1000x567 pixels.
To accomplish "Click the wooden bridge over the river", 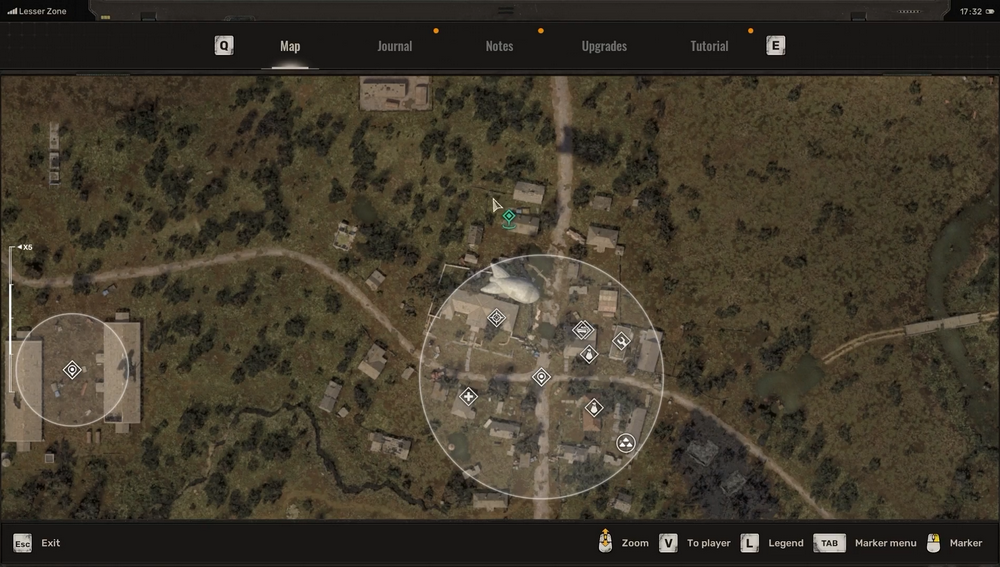I will pos(943,324).
